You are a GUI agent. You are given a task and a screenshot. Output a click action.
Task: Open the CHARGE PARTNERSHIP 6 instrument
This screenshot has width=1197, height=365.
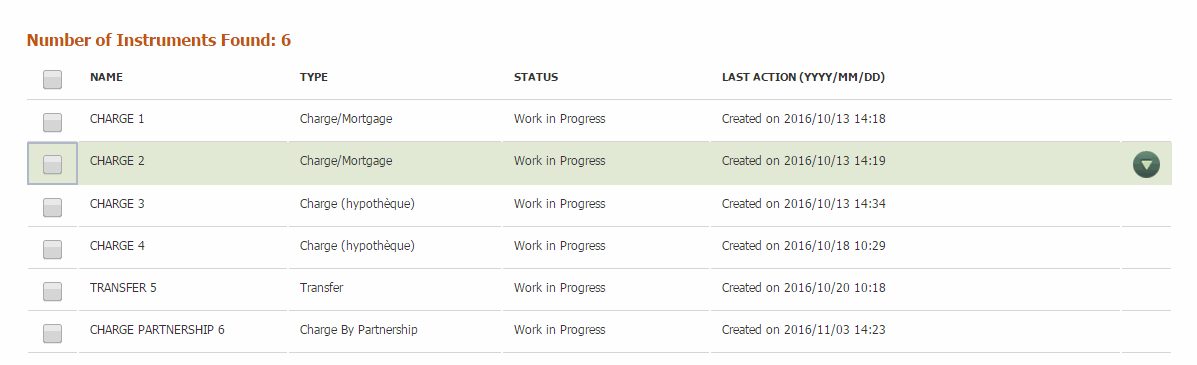[x=157, y=330]
